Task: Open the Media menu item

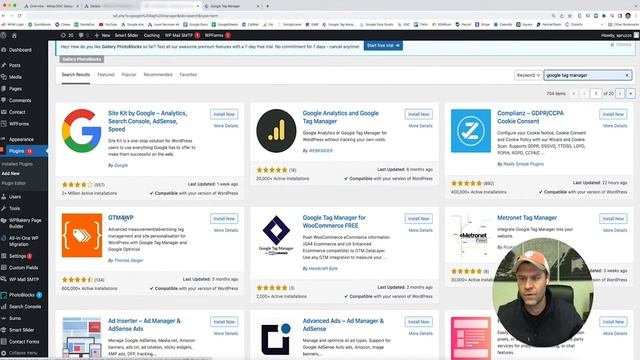Action: (x=15, y=77)
